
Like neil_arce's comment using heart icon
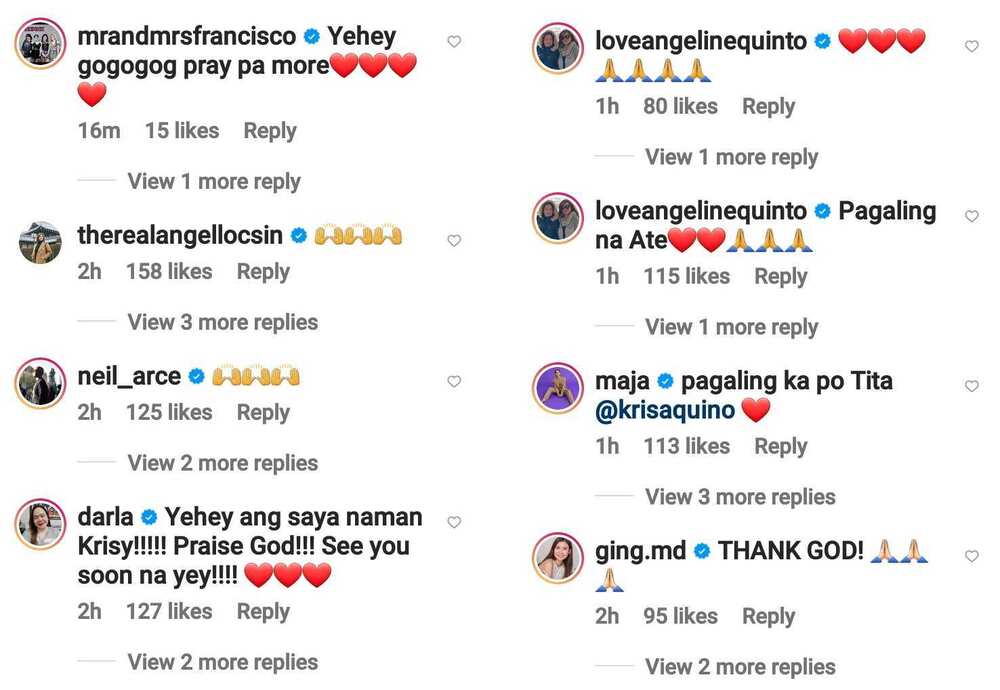tap(454, 381)
